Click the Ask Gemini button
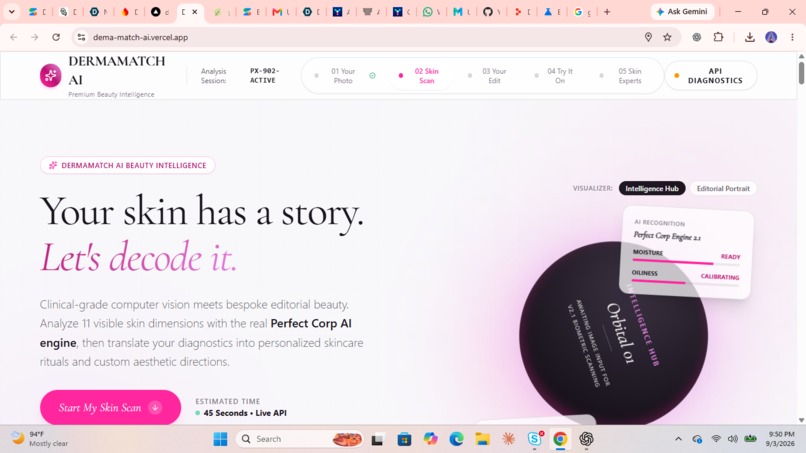The height and width of the screenshot is (453, 806). 682,12
